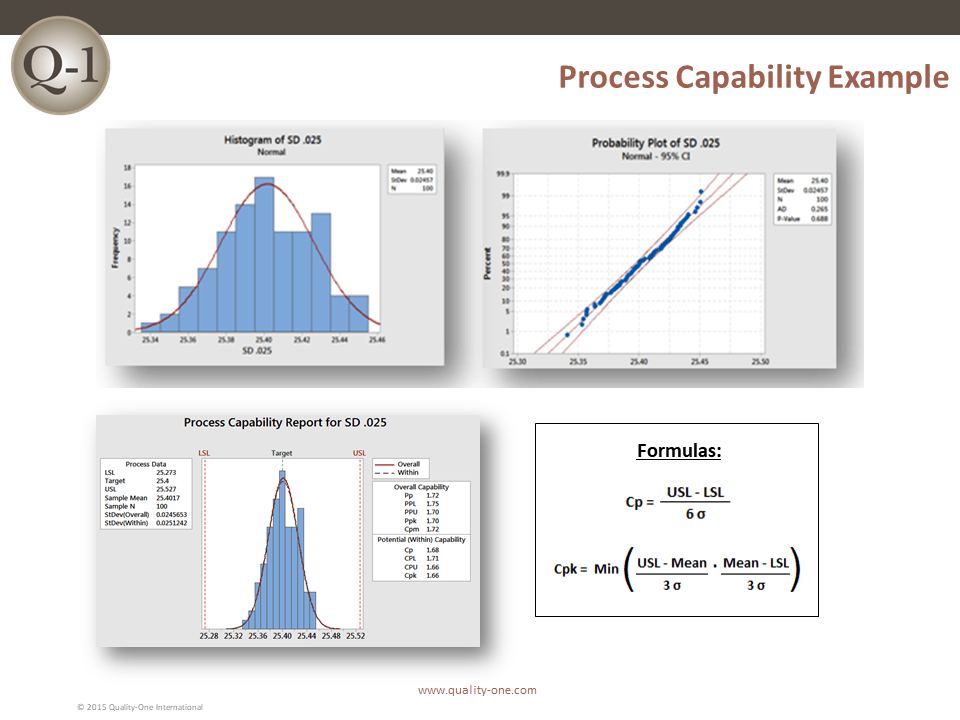Image resolution: width=960 pixels, height=720 pixels.
Task: Select the Histogram of SD .025 chart
Action: 275,247
